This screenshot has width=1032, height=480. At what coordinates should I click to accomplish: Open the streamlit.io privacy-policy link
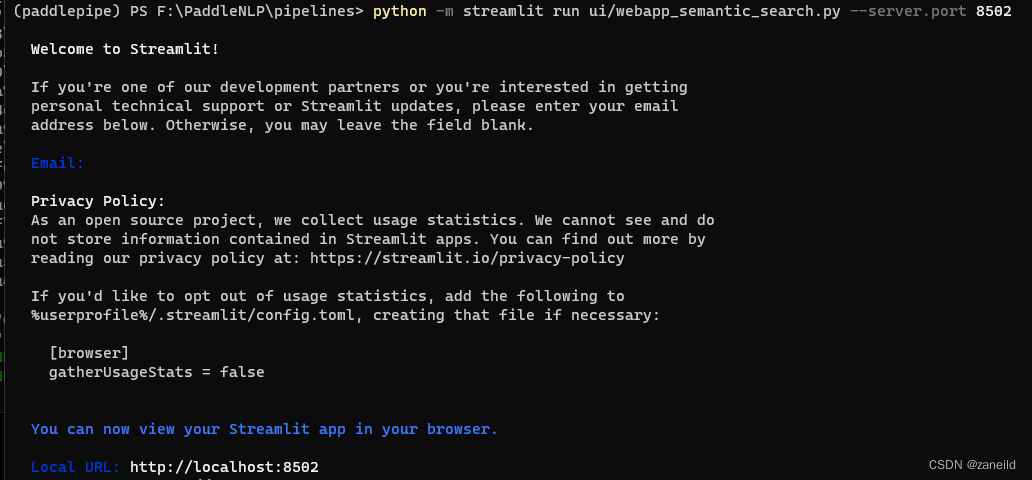click(467, 258)
